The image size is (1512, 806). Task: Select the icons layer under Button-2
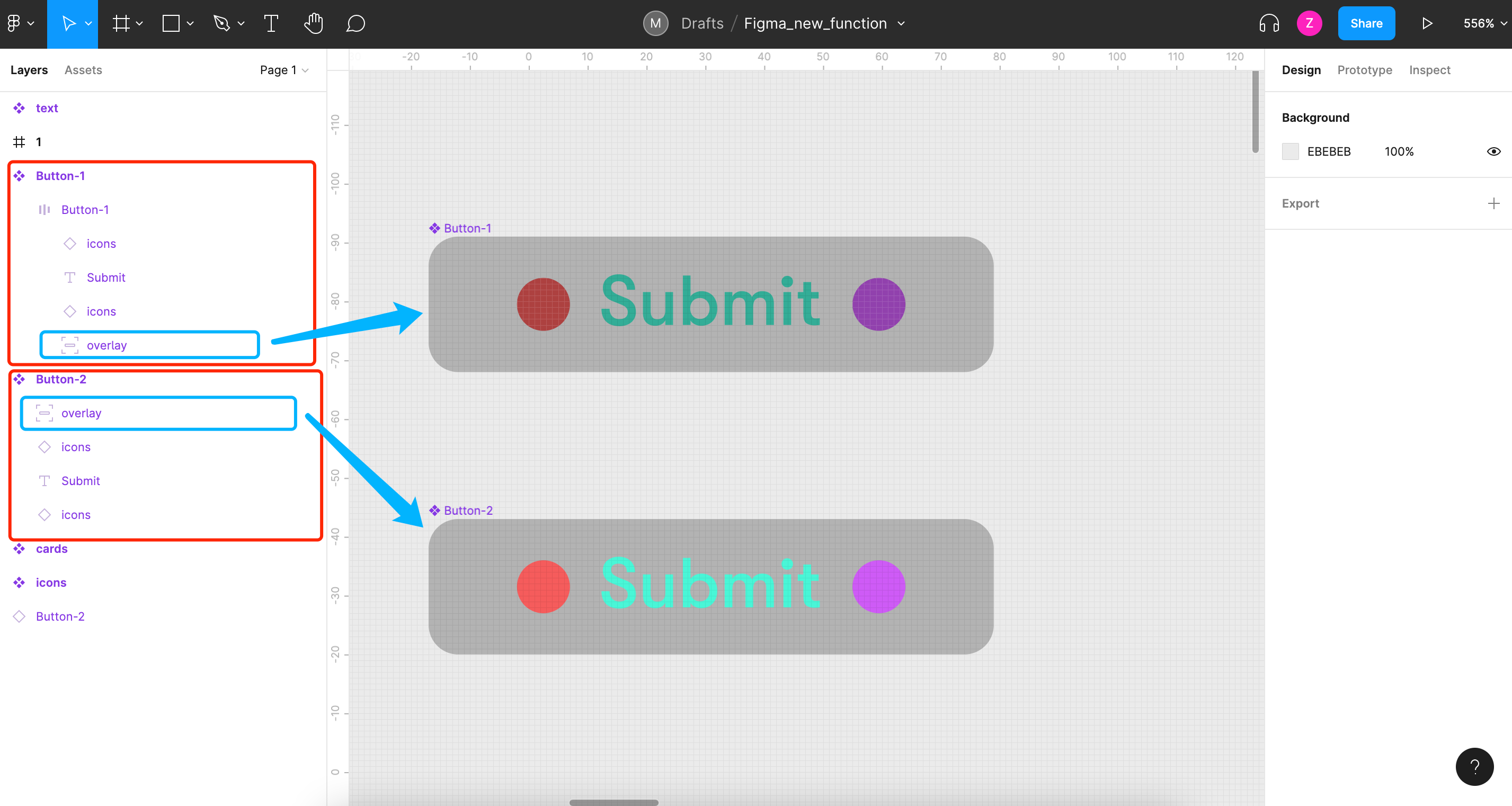pyautogui.click(x=76, y=447)
